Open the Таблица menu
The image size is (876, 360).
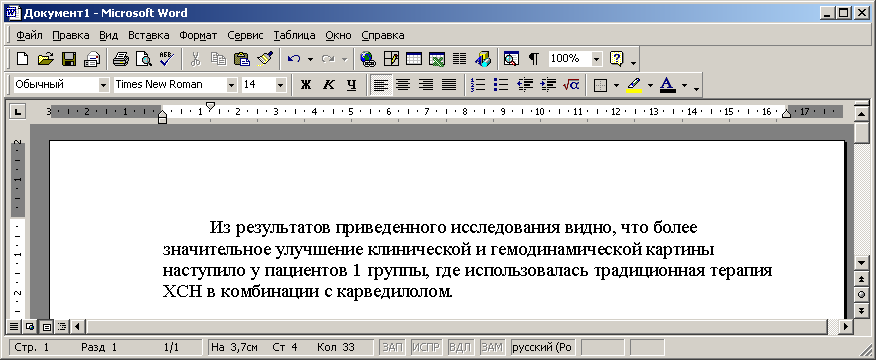(x=294, y=35)
